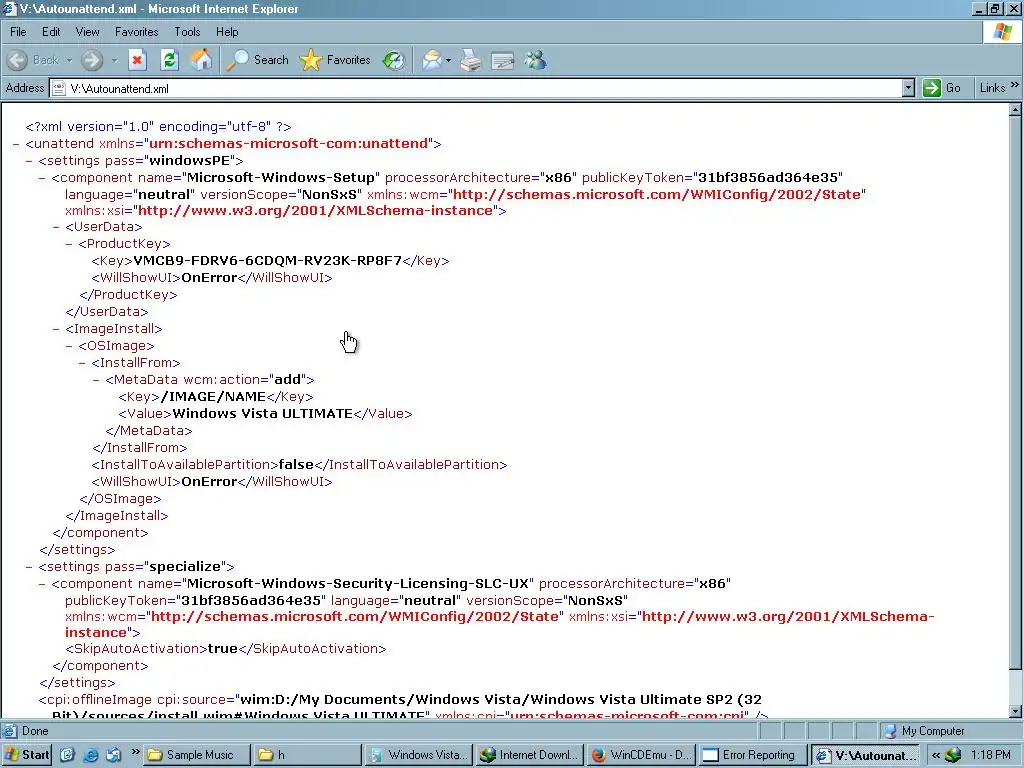Collapse the InstallFrom node

click(82, 363)
